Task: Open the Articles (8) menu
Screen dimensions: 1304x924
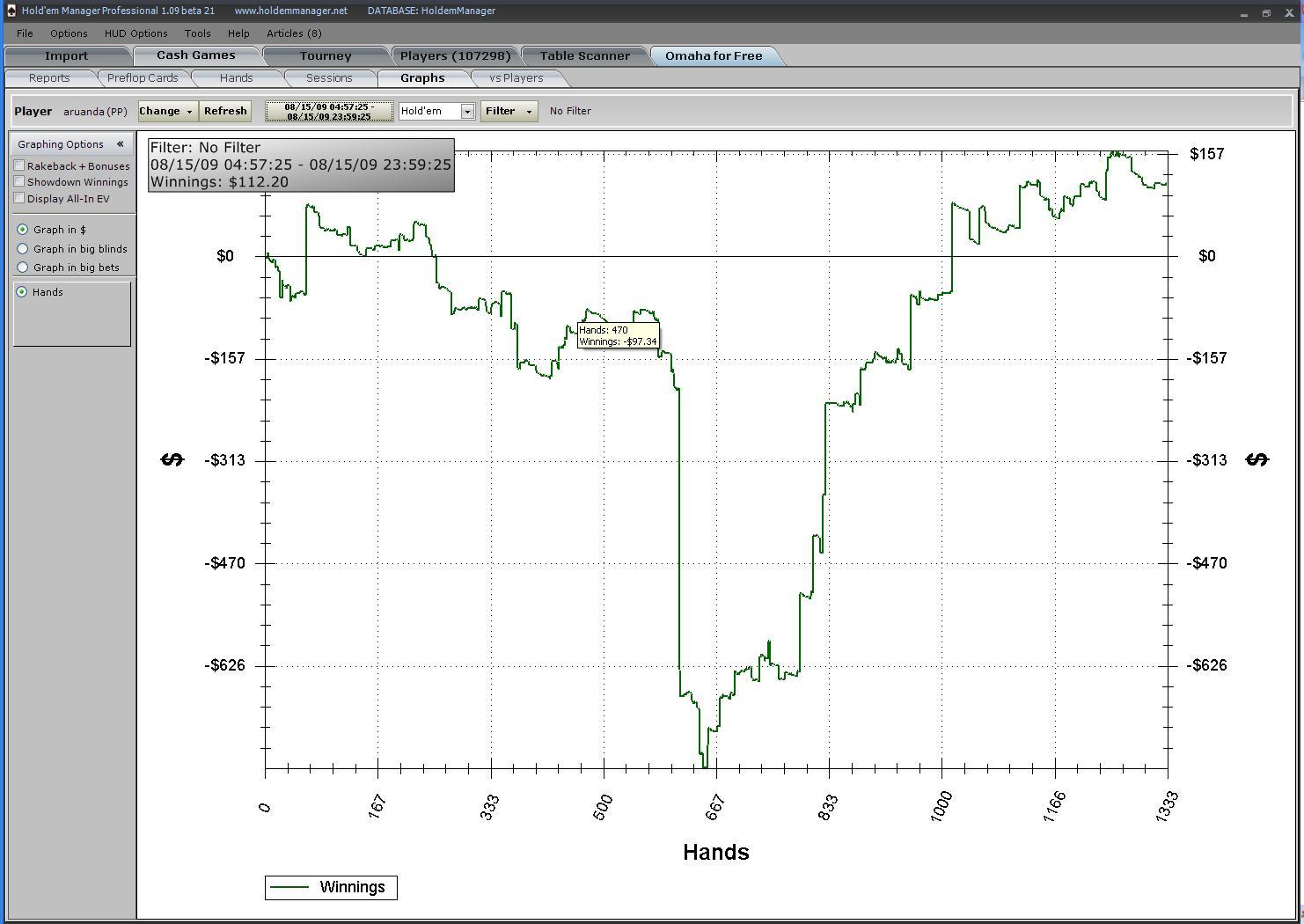Action: (294, 33)
